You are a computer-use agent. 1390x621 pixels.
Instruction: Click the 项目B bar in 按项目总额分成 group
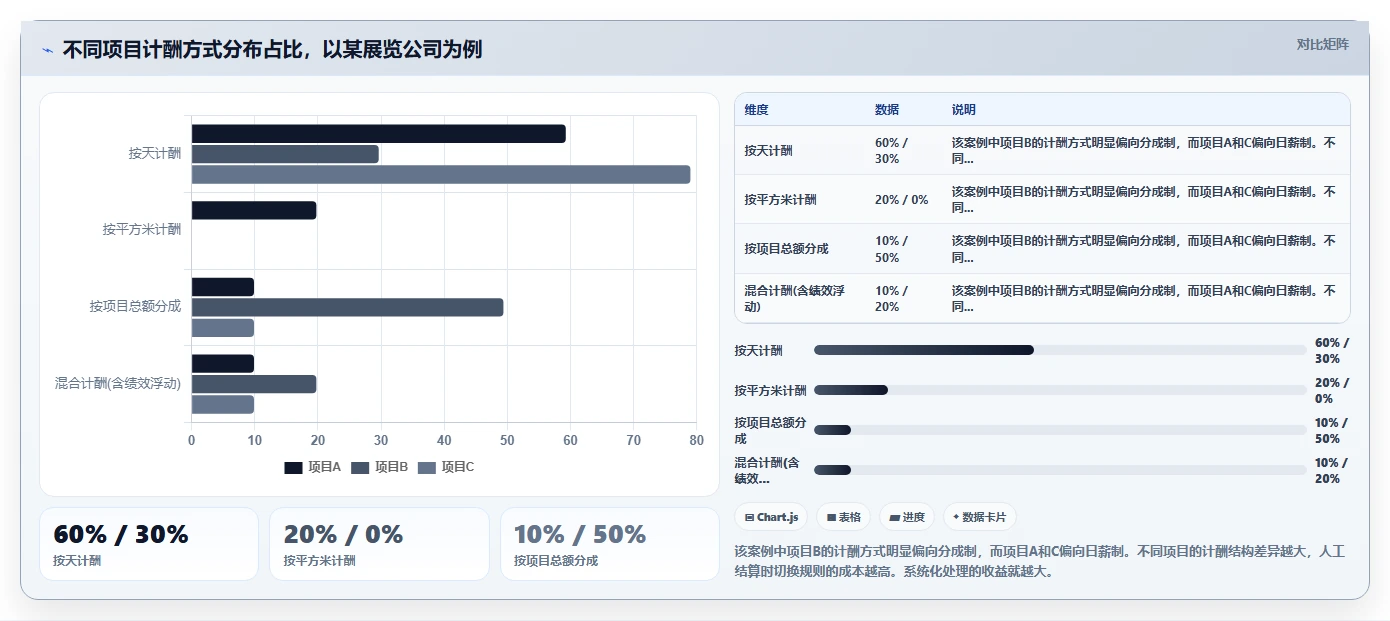(x=347, y=307)
